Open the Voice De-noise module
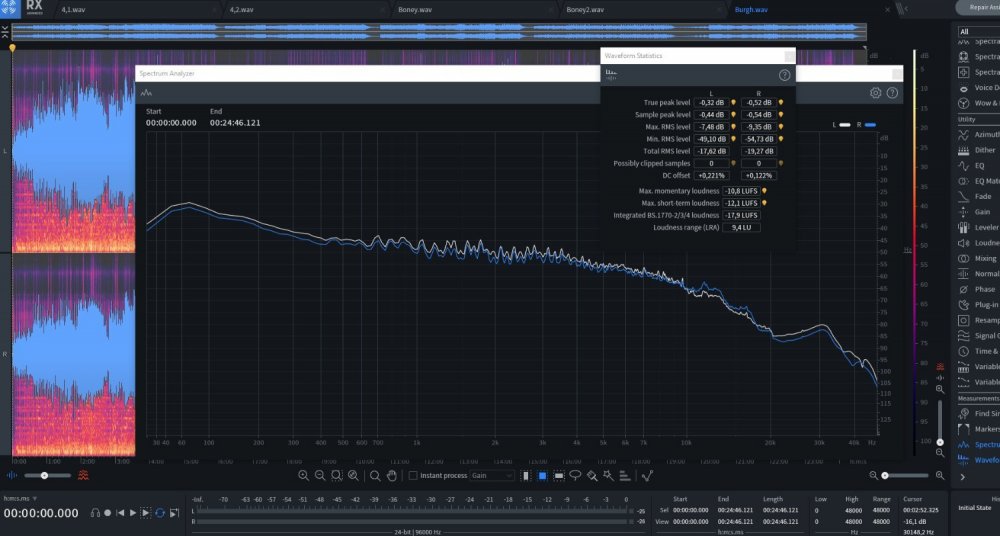The height and width of the screenshot is (536, 1000). [x=978, y=88]
